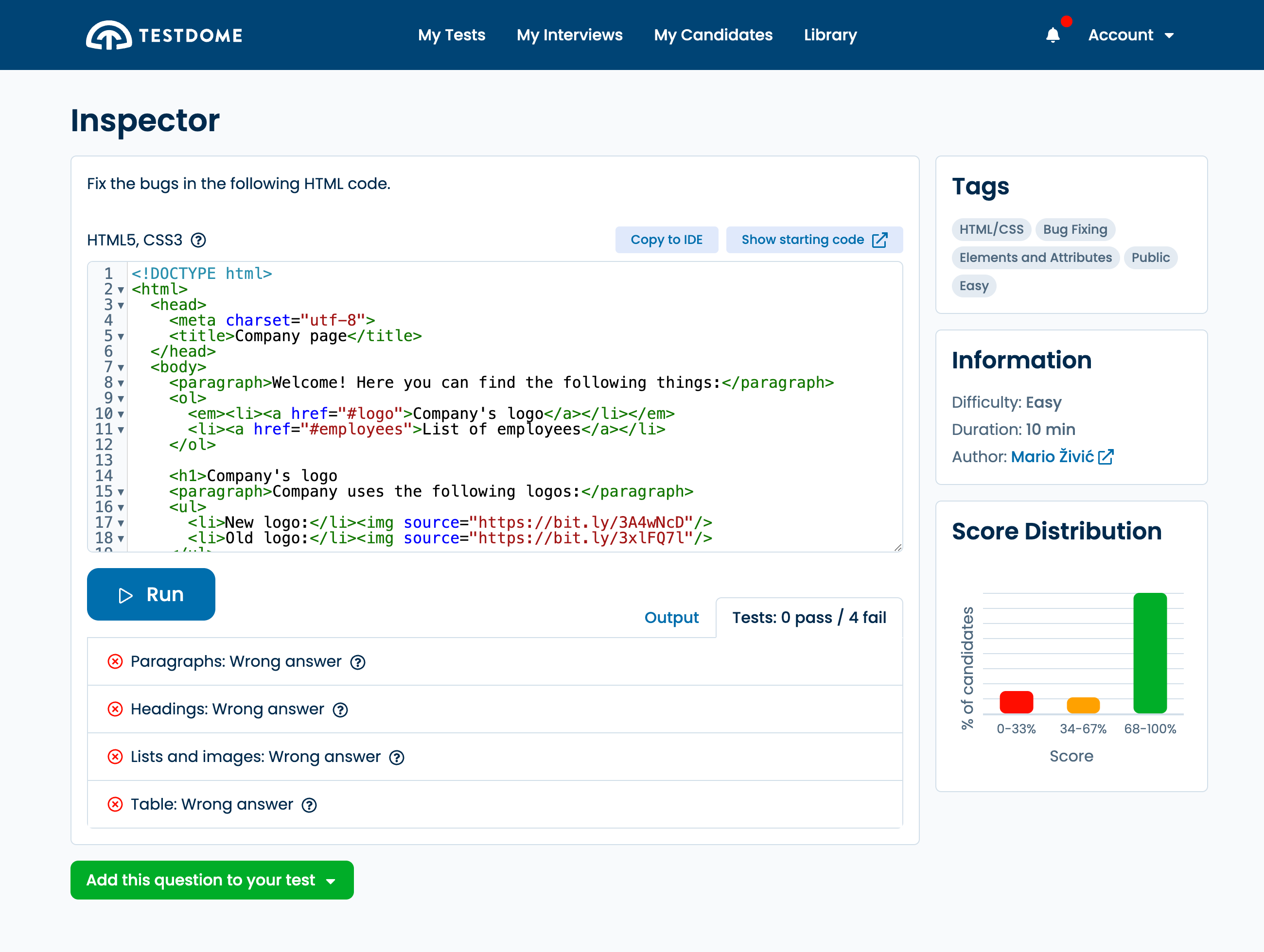Fold the ul block on line 16
Screen dimensions: 1264x952
point(121,508)
